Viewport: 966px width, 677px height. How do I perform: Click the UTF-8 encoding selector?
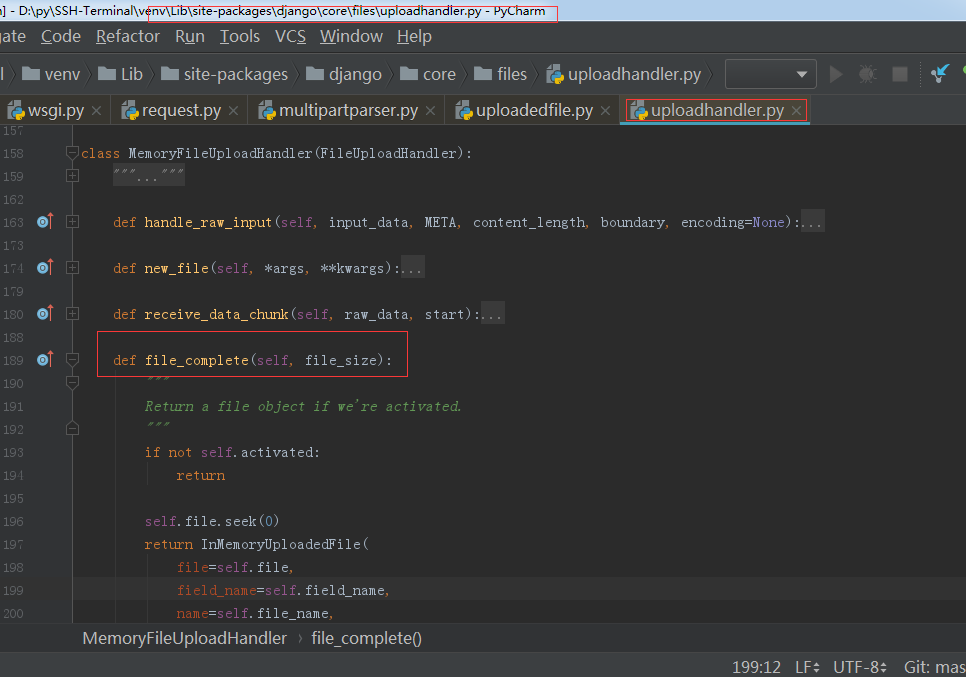click(860, 667)
